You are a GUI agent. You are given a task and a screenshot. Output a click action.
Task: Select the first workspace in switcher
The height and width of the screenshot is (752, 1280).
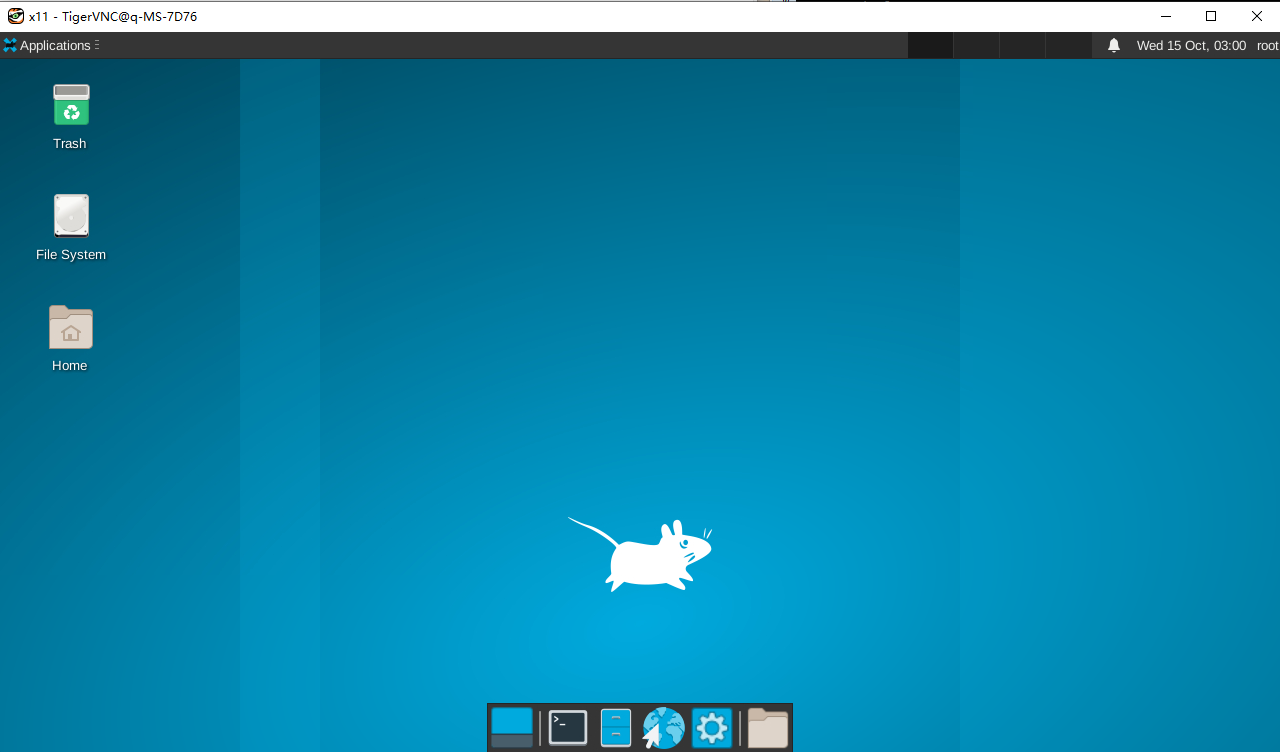[x=930, y=46]
